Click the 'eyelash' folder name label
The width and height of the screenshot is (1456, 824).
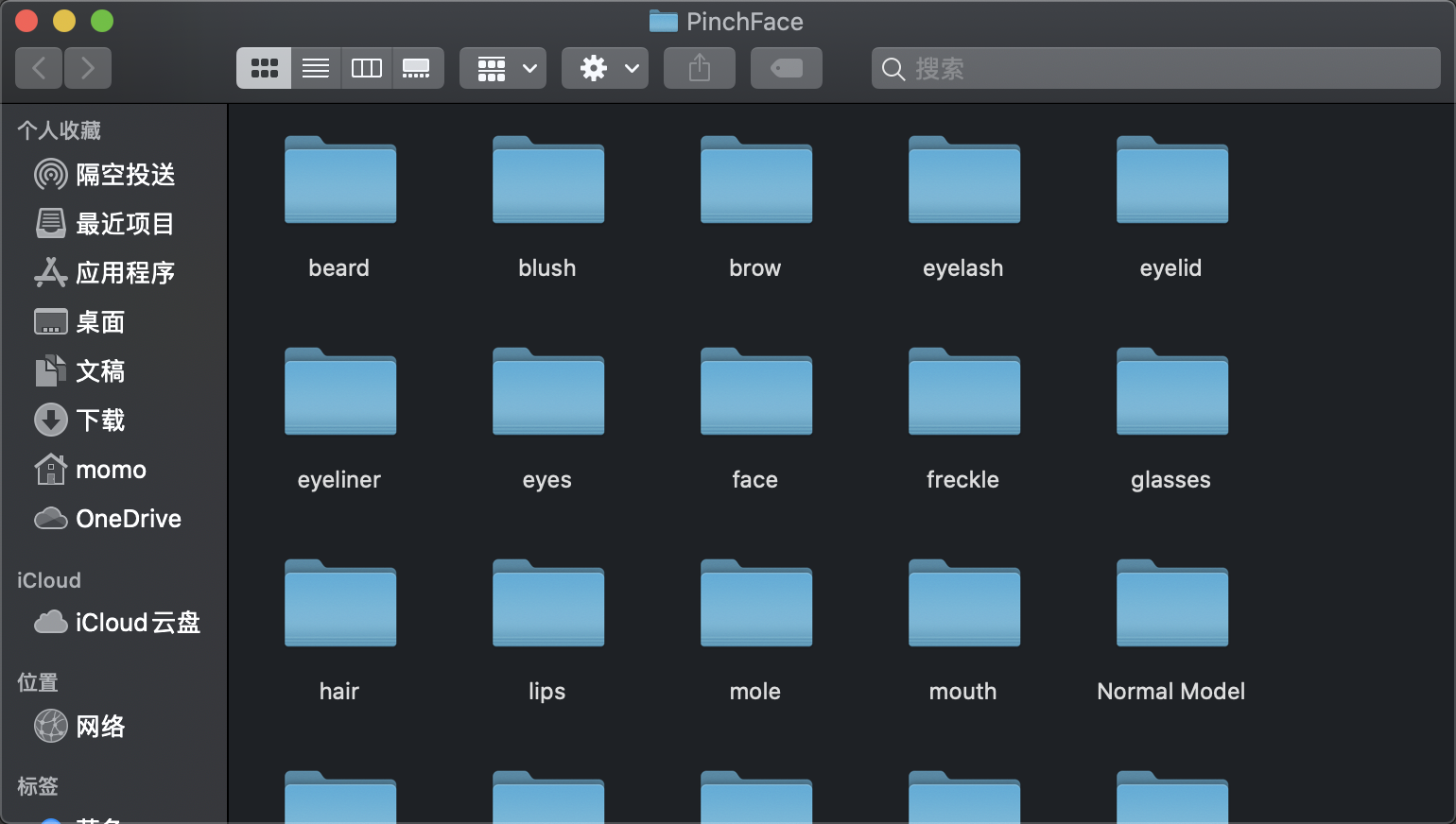[963, 268]
